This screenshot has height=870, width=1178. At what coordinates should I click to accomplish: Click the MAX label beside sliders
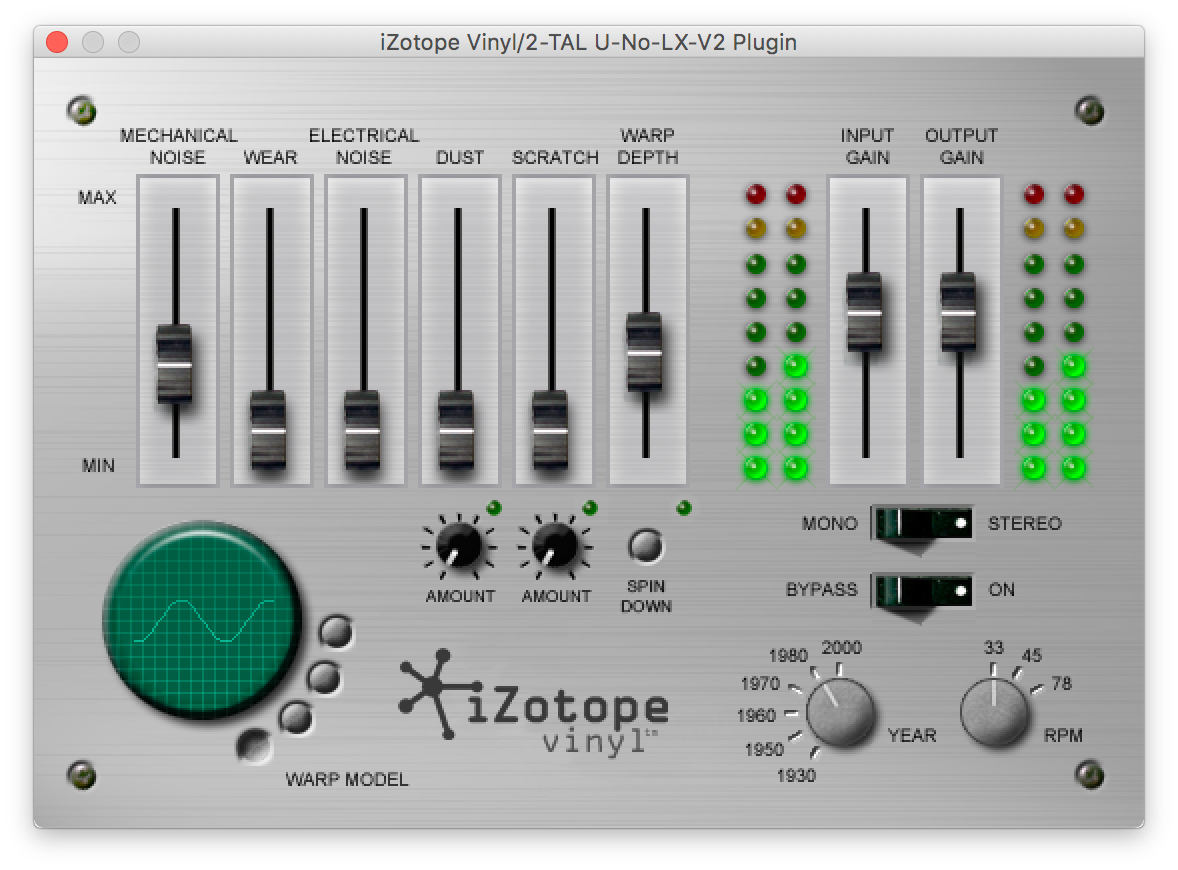97,198
